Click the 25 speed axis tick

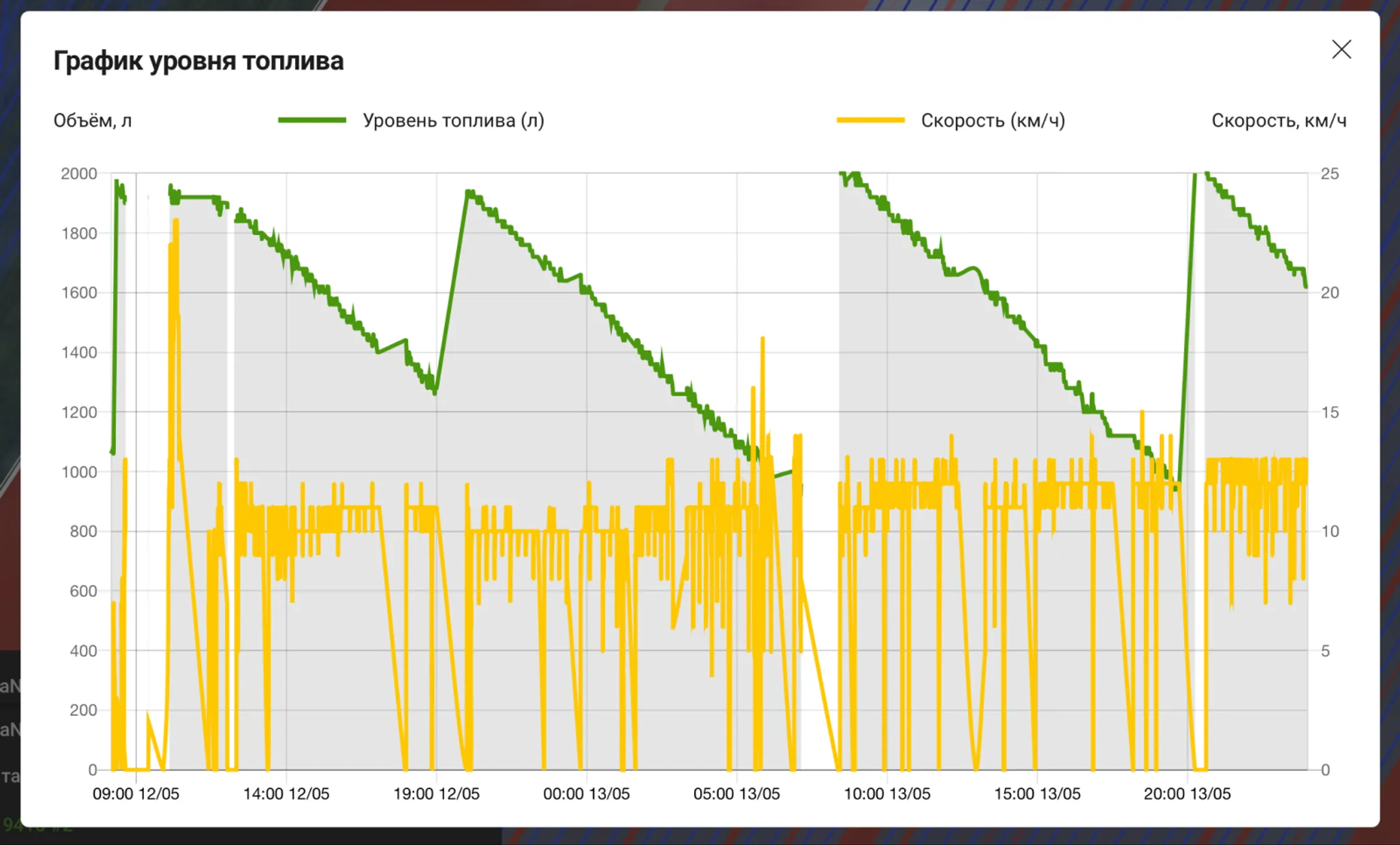tap(1329, 174)
